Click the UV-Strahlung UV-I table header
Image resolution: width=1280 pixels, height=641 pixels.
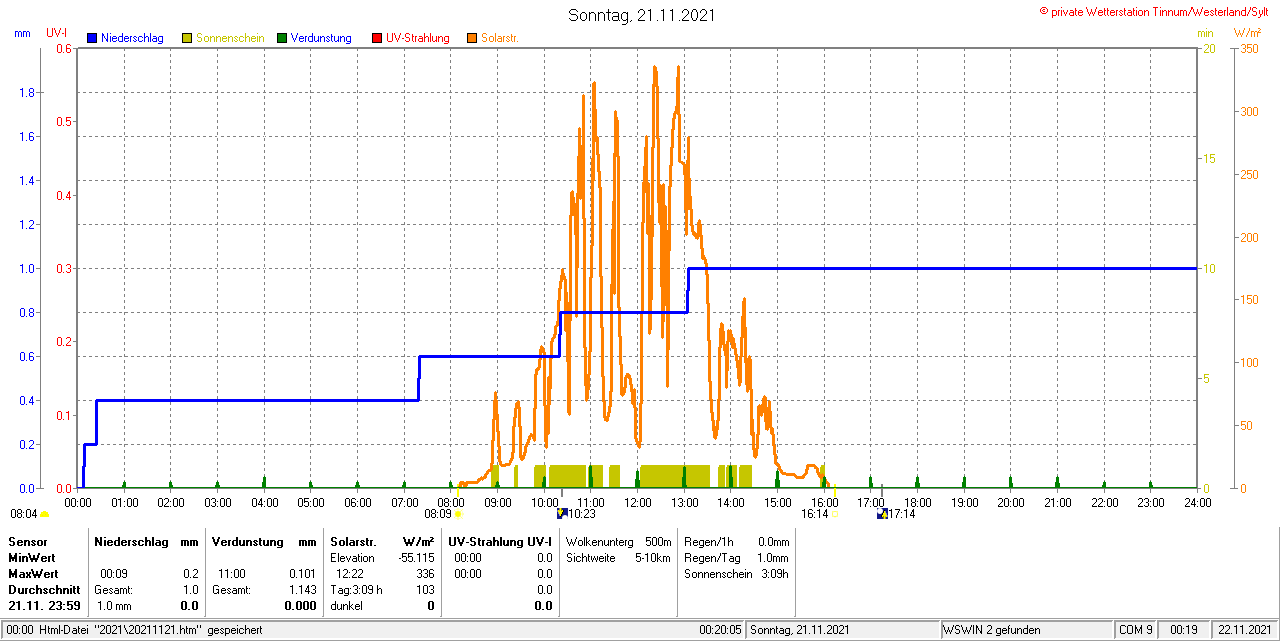tap(500, 541)
